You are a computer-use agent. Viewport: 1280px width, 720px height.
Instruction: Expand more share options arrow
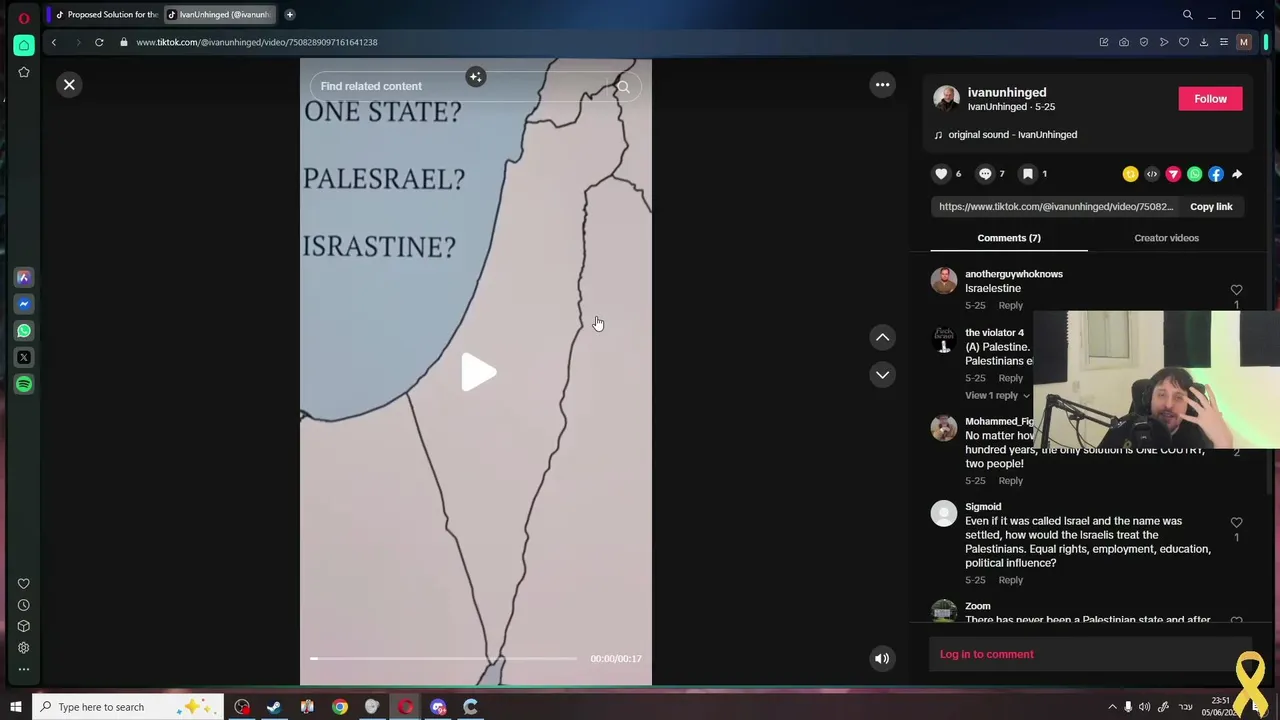1237,174
